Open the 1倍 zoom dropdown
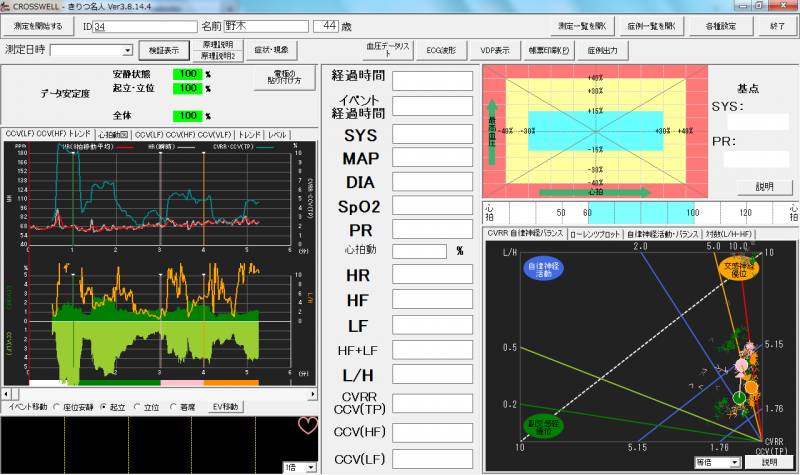 (x=311, y=467)
